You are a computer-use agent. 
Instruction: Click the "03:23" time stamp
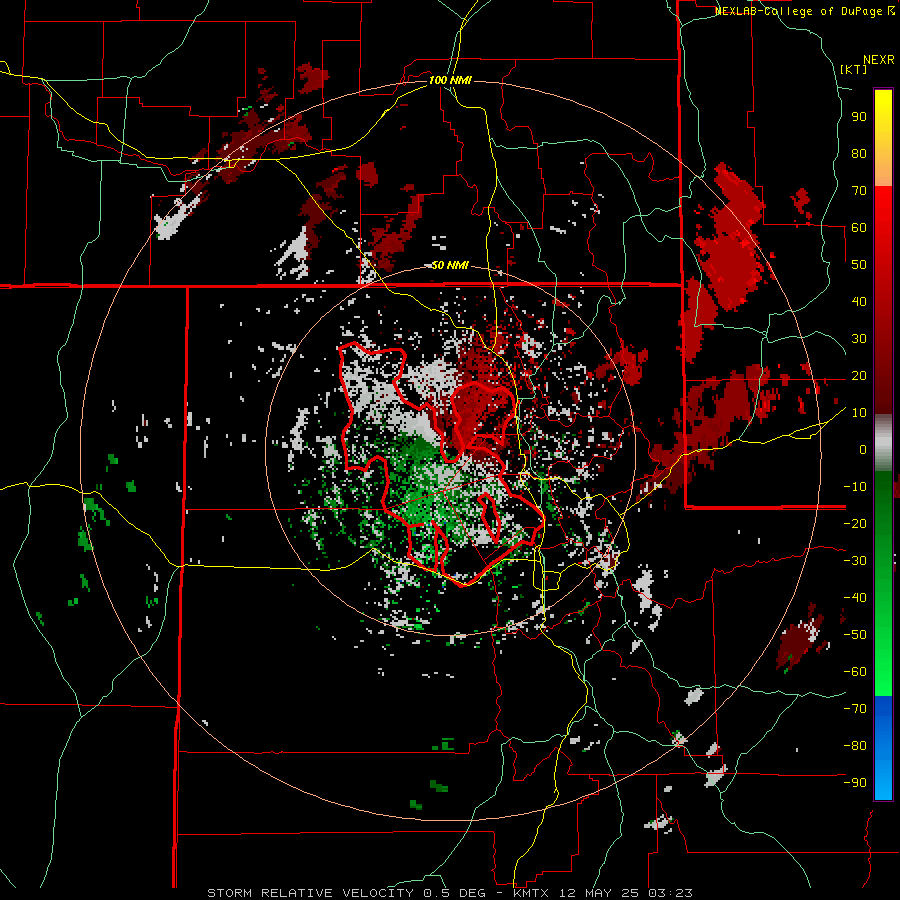point(669,893)
